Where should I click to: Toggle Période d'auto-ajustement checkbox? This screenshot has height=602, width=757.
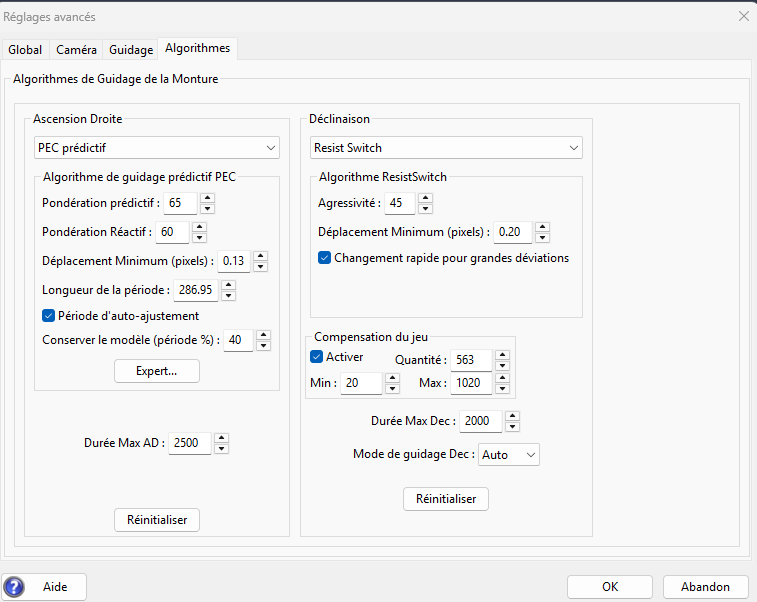point(48,316)
